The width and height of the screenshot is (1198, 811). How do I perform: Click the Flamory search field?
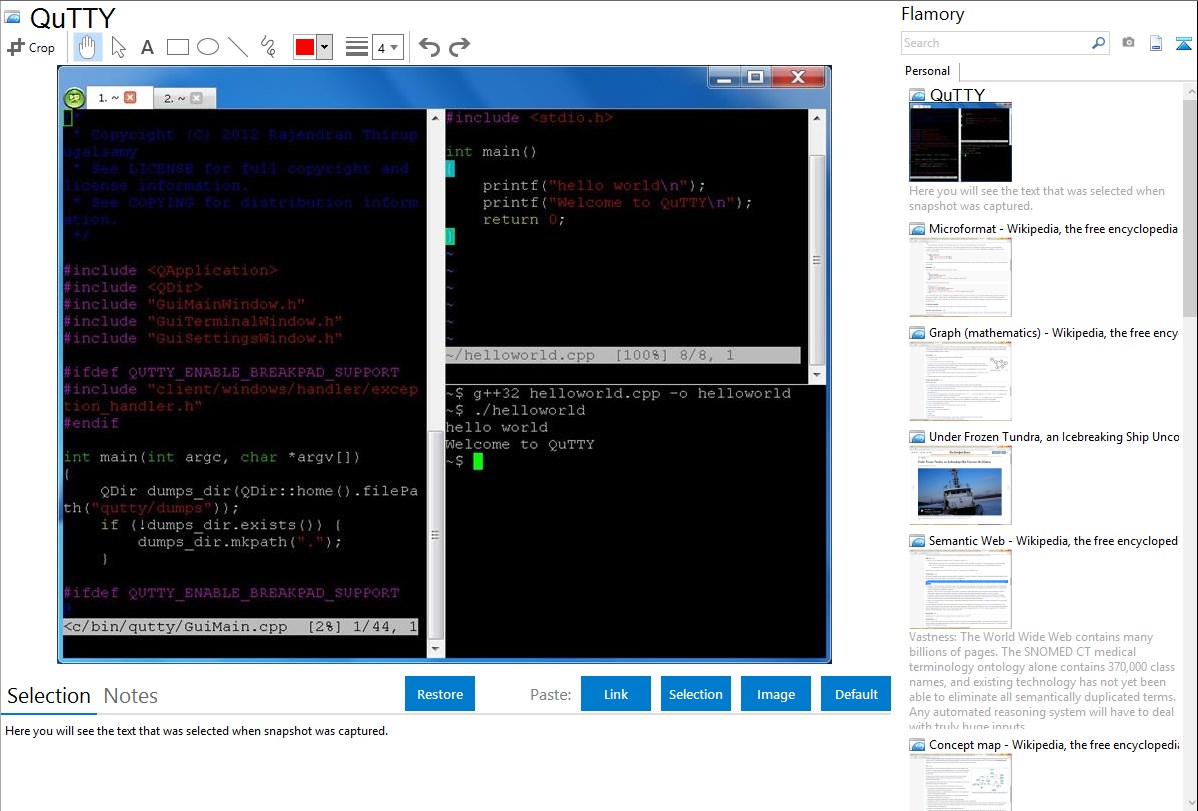tap(996, 43)
